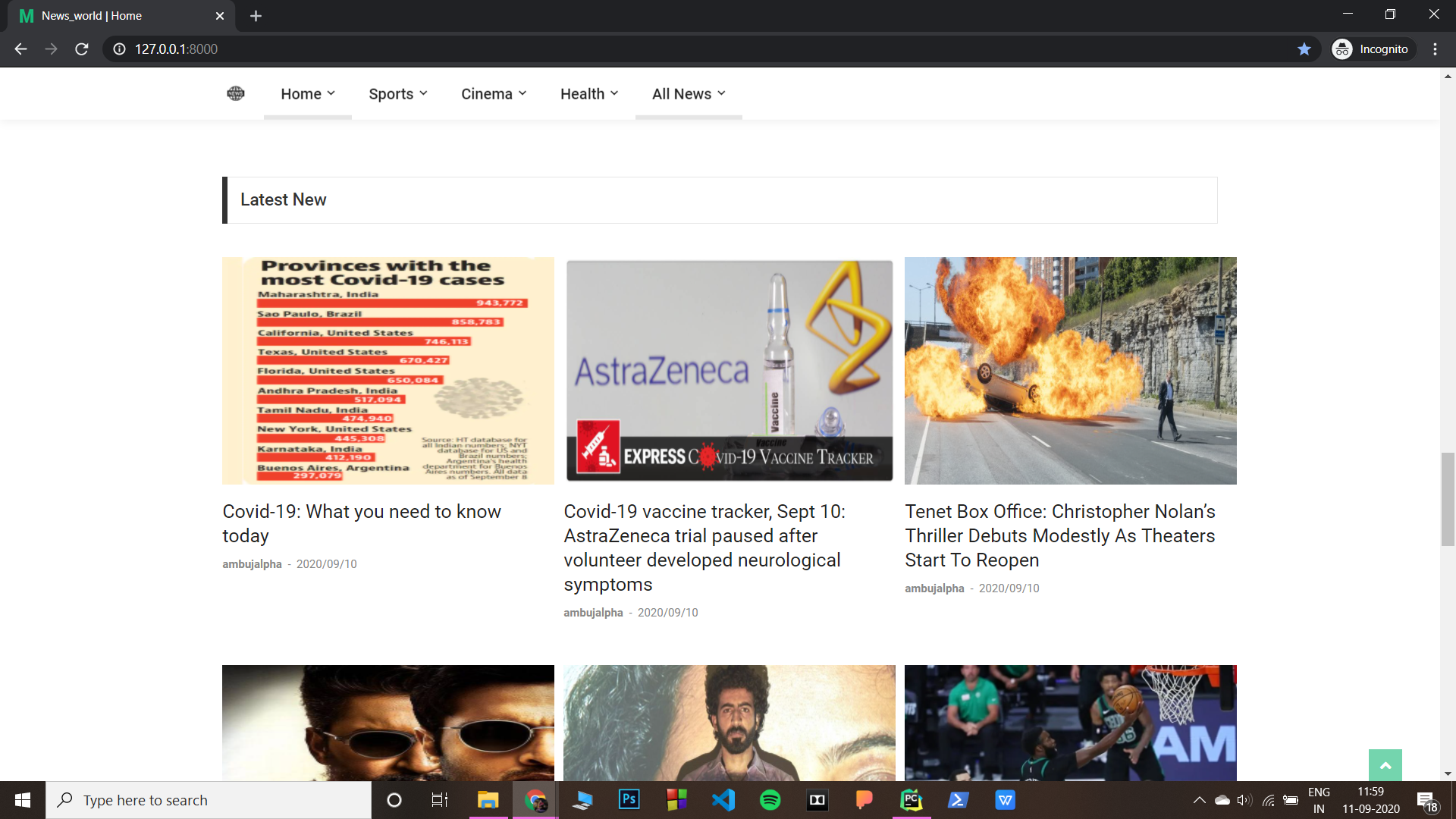Viewport: 1456px width, 819px height.
Task: Expand the Cinema menu chevron
Action: pos(522,93)
